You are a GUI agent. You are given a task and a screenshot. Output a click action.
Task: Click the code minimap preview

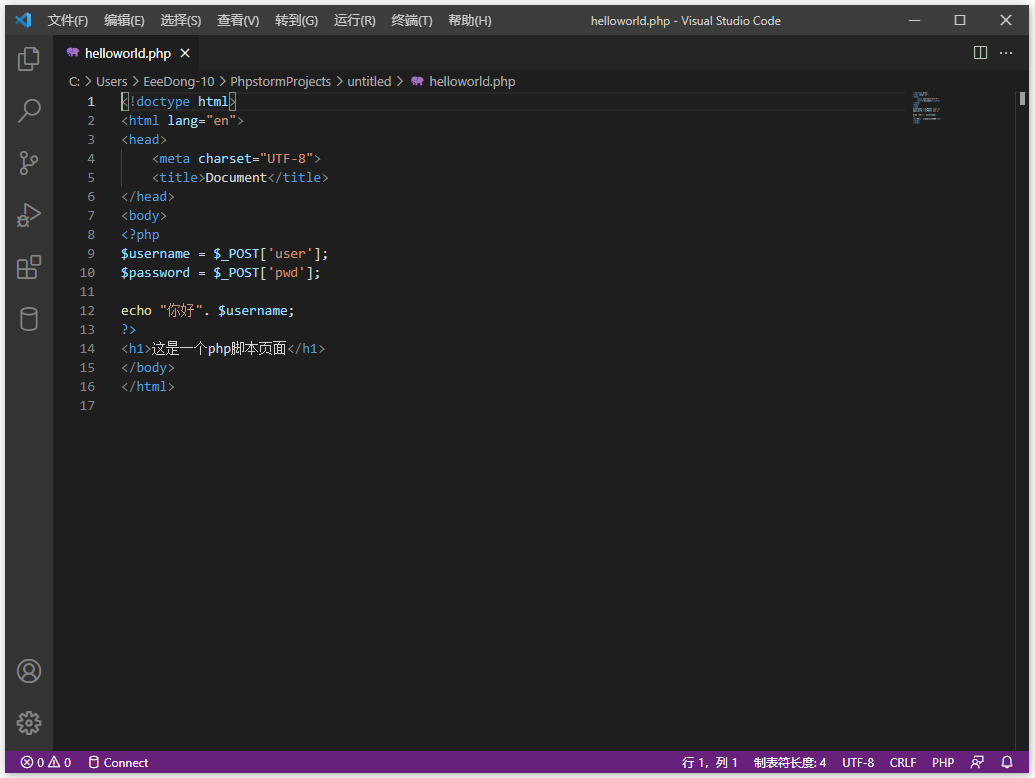(927, 107)
